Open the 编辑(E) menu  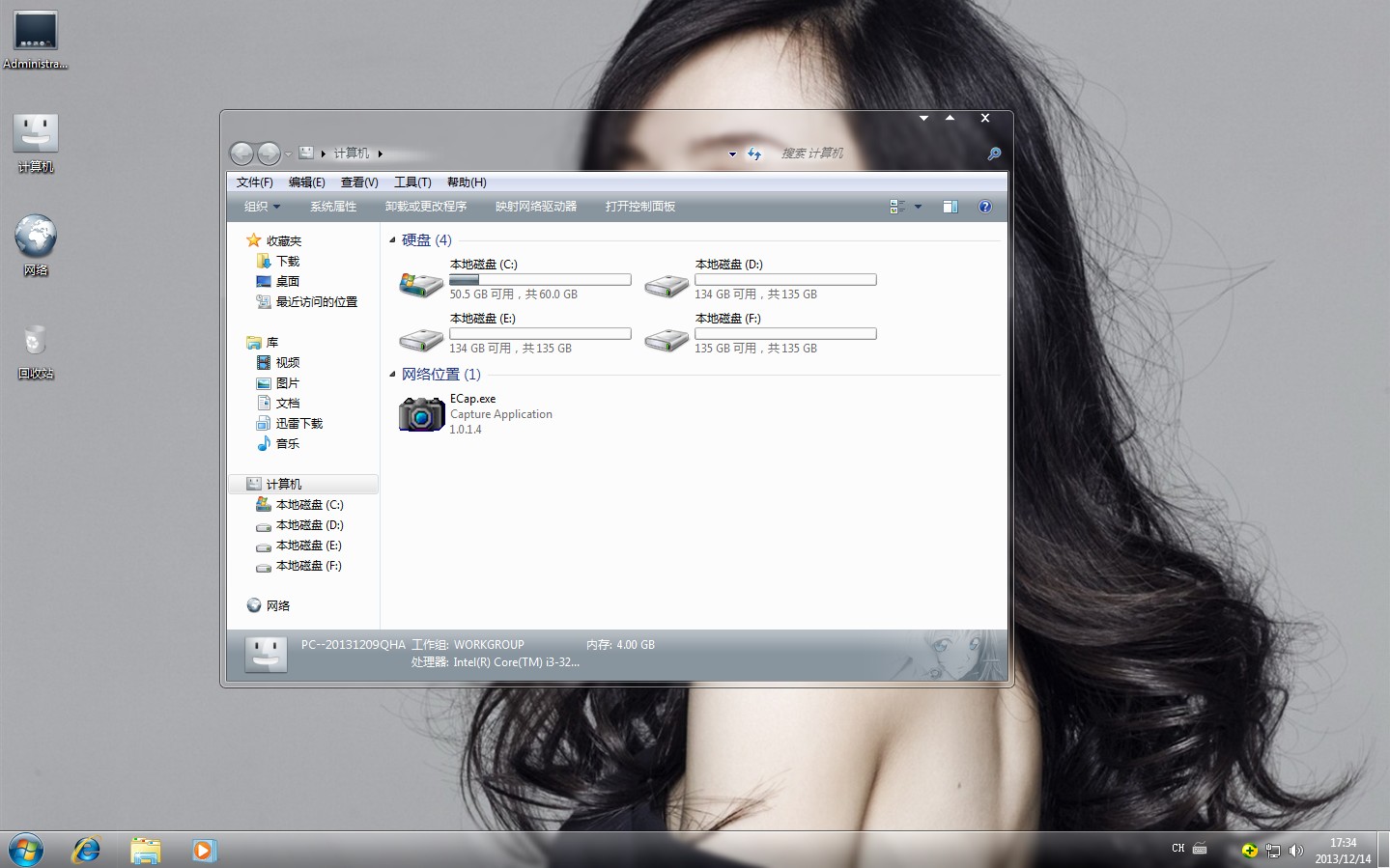click(x=307, y=182)
